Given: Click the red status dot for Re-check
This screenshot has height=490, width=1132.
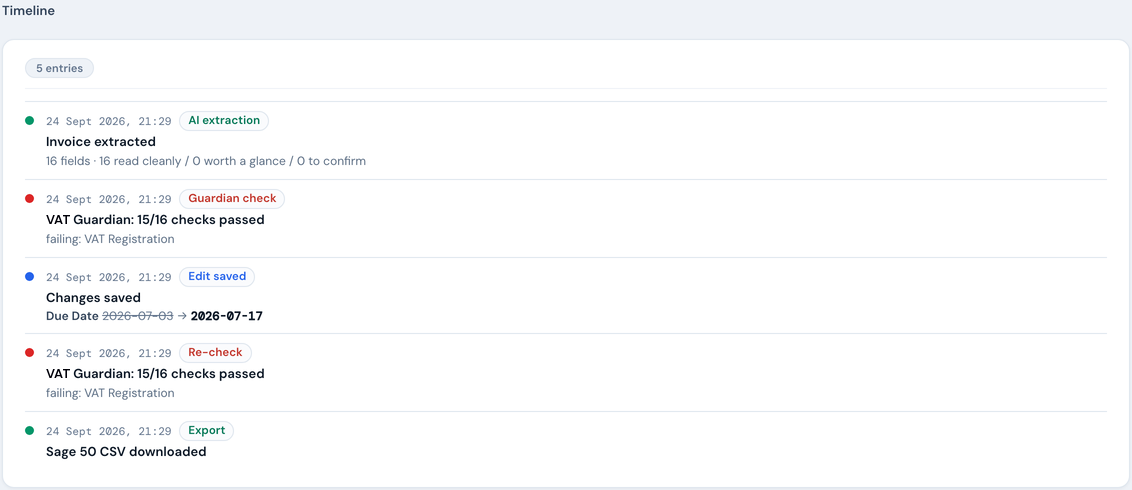Looking at the screenshot, I should (30, 353).
